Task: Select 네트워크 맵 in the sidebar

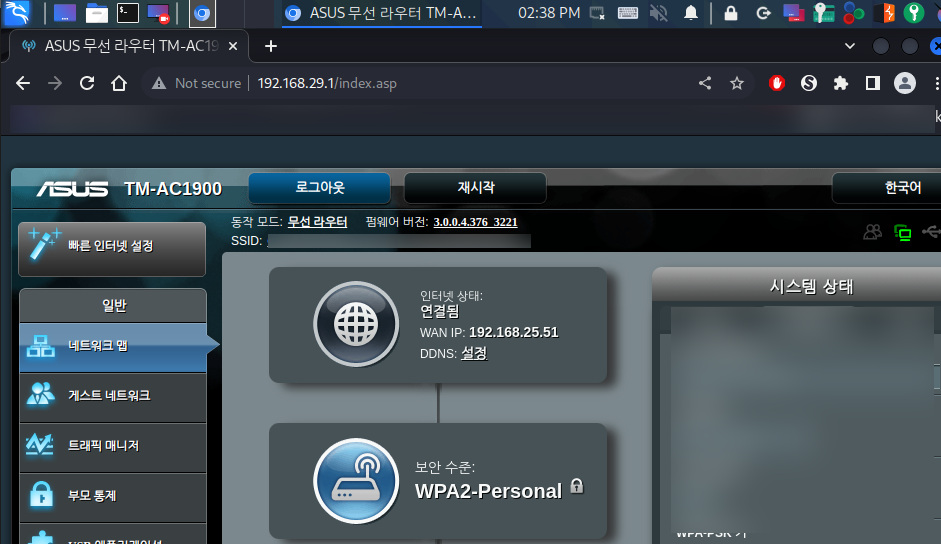Action: 113,347
